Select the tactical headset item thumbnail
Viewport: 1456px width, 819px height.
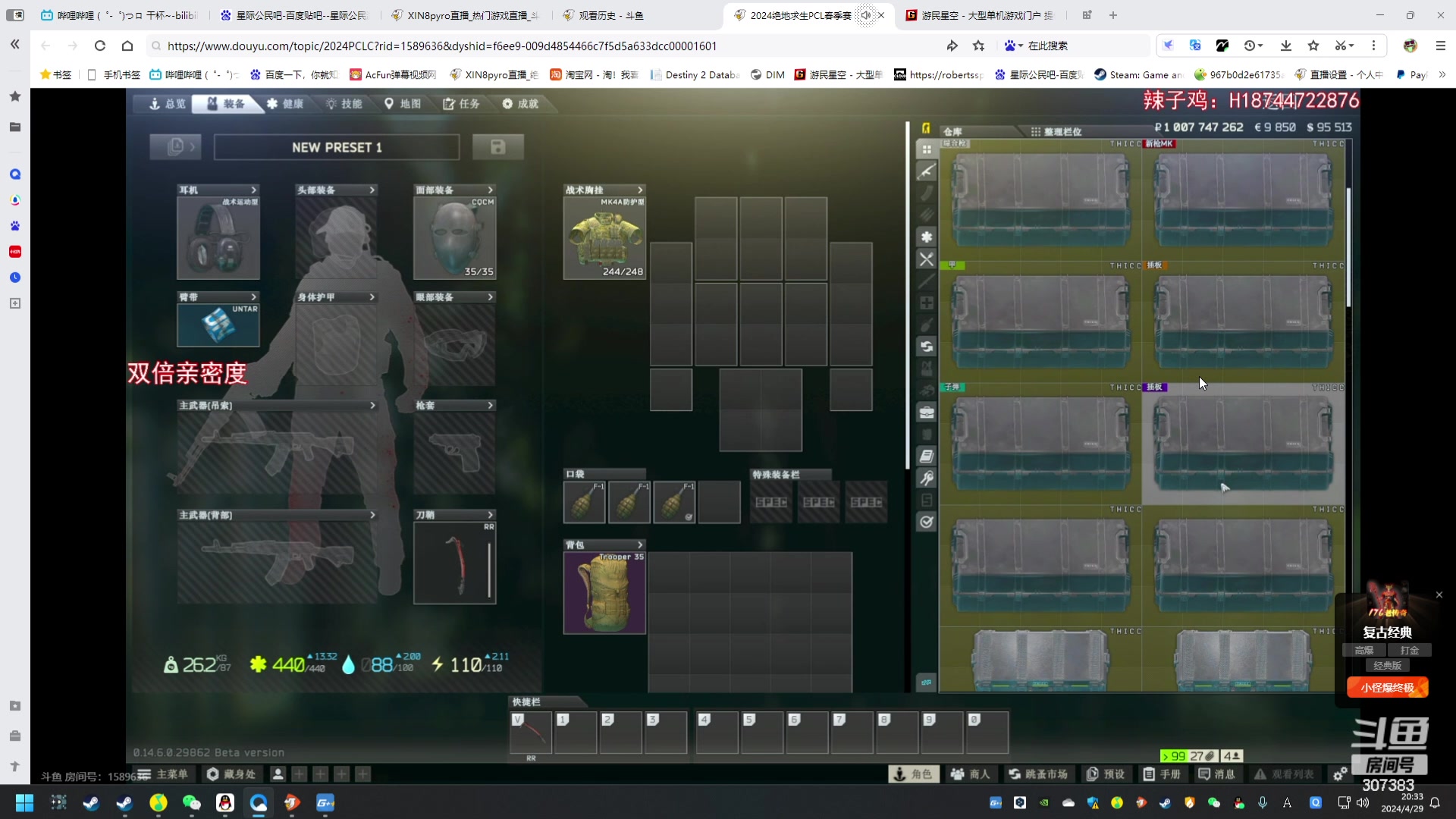click(x=218, y=238)
